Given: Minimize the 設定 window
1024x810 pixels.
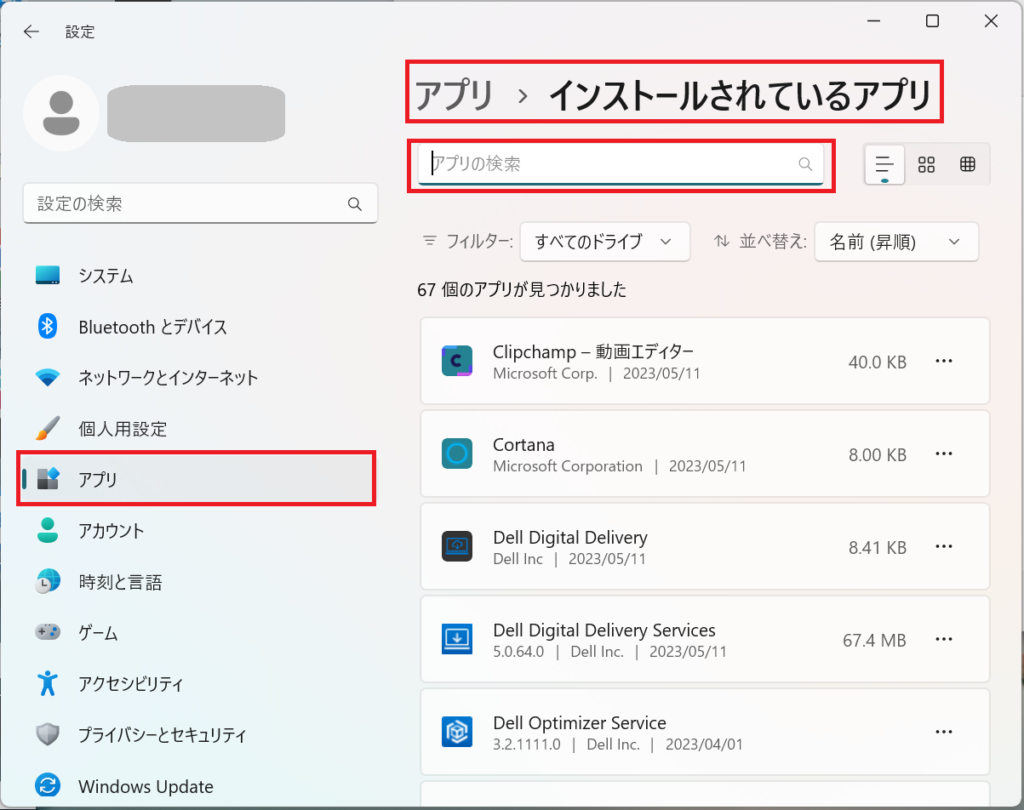Looking at the screenshot, I should (873, 22).
